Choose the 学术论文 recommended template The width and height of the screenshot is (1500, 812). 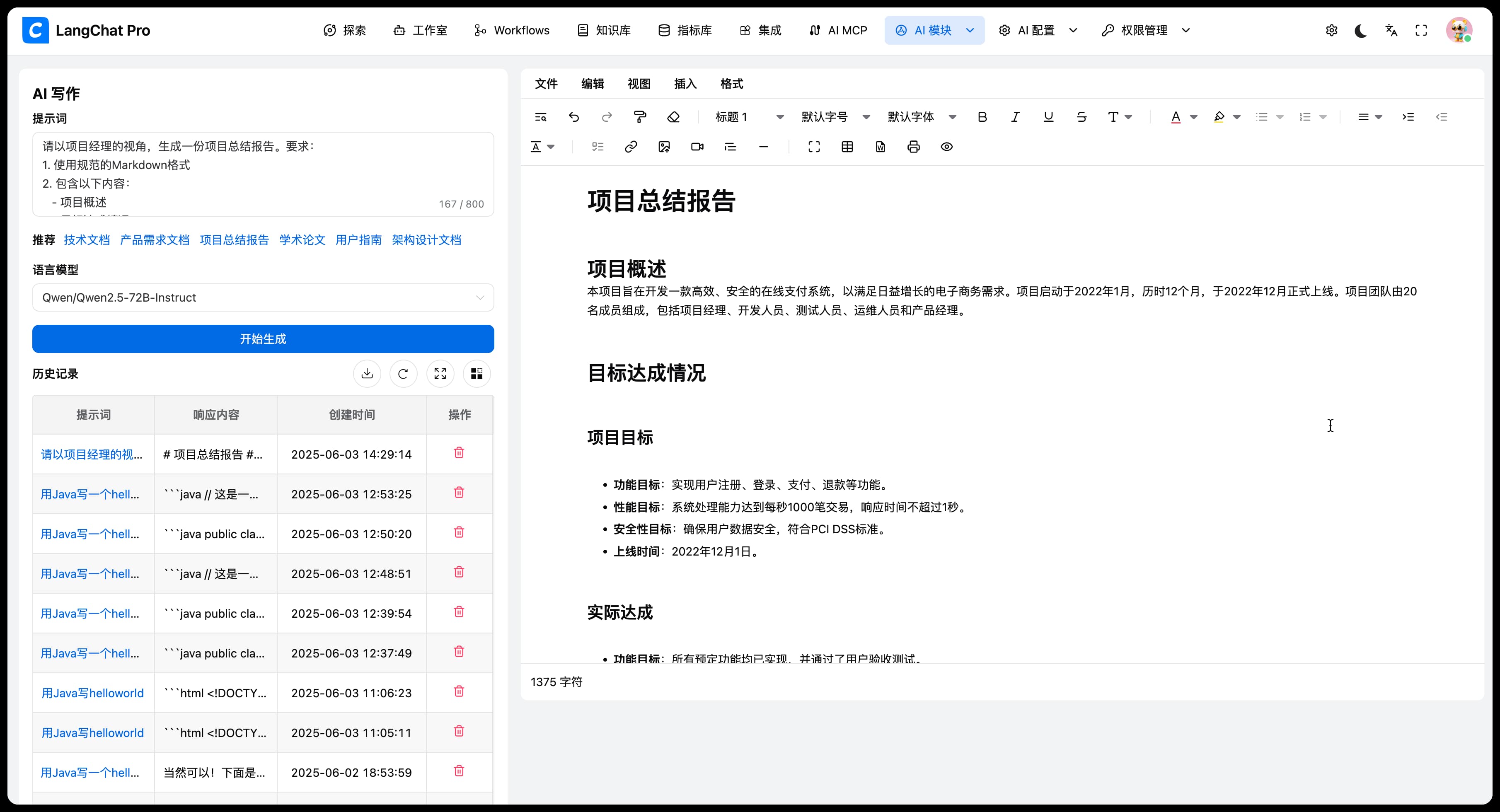pos(302,240)
